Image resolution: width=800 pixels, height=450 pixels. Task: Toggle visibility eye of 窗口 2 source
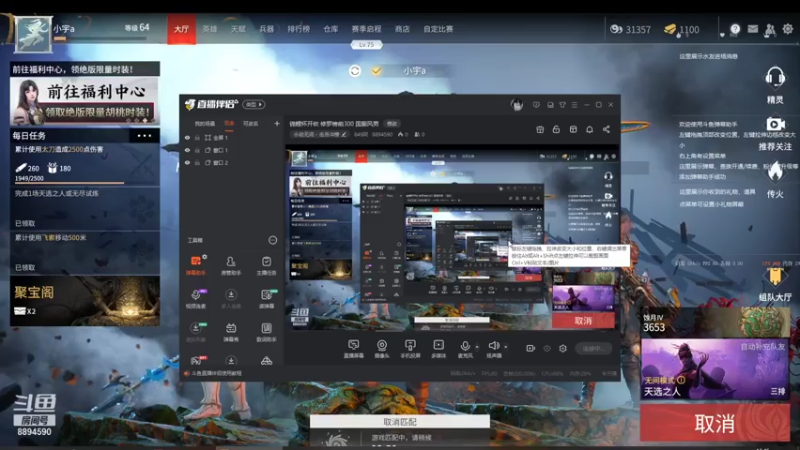click(x=187, y=163)
